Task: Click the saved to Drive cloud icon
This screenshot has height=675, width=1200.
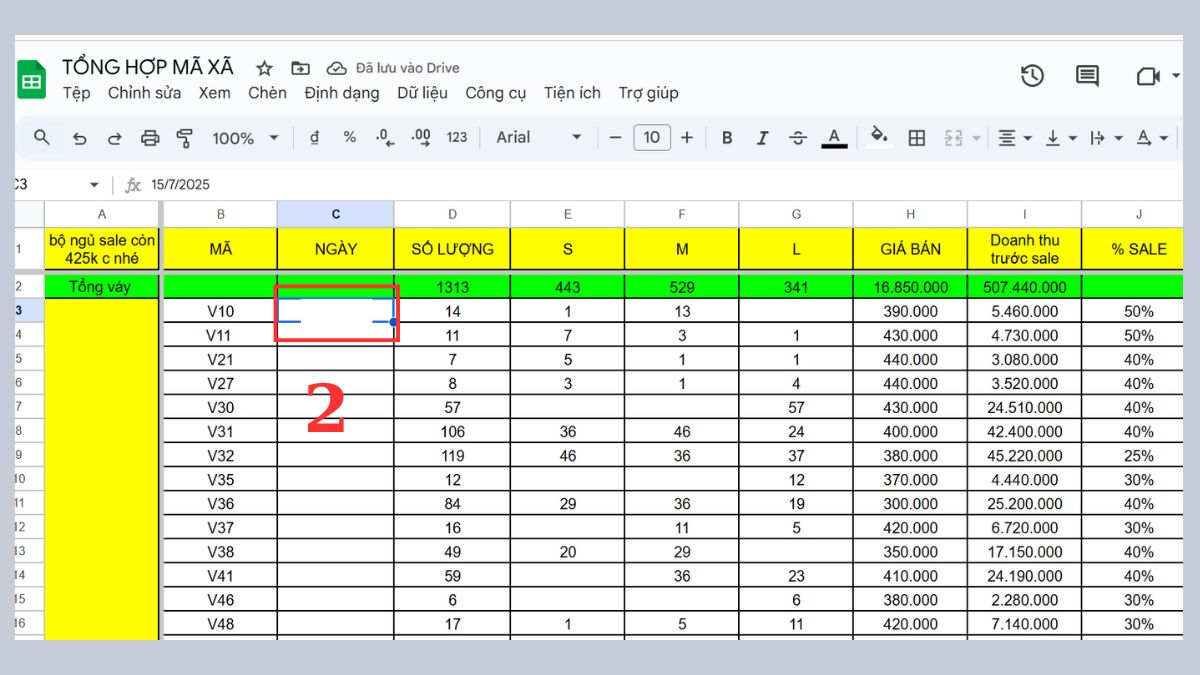Action: (337, 68)
